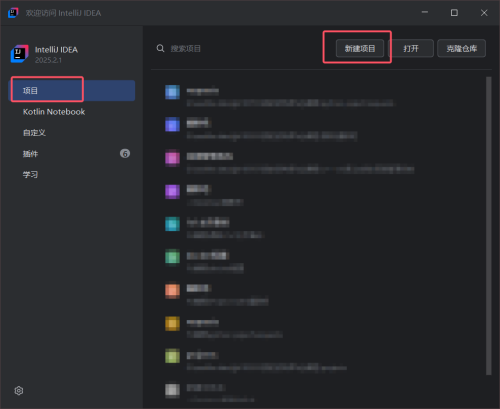Click the IntelliJ icon in title bar
Image resolution: width=500 pixels, height=409 pixels.
click(x=13, y=13)
